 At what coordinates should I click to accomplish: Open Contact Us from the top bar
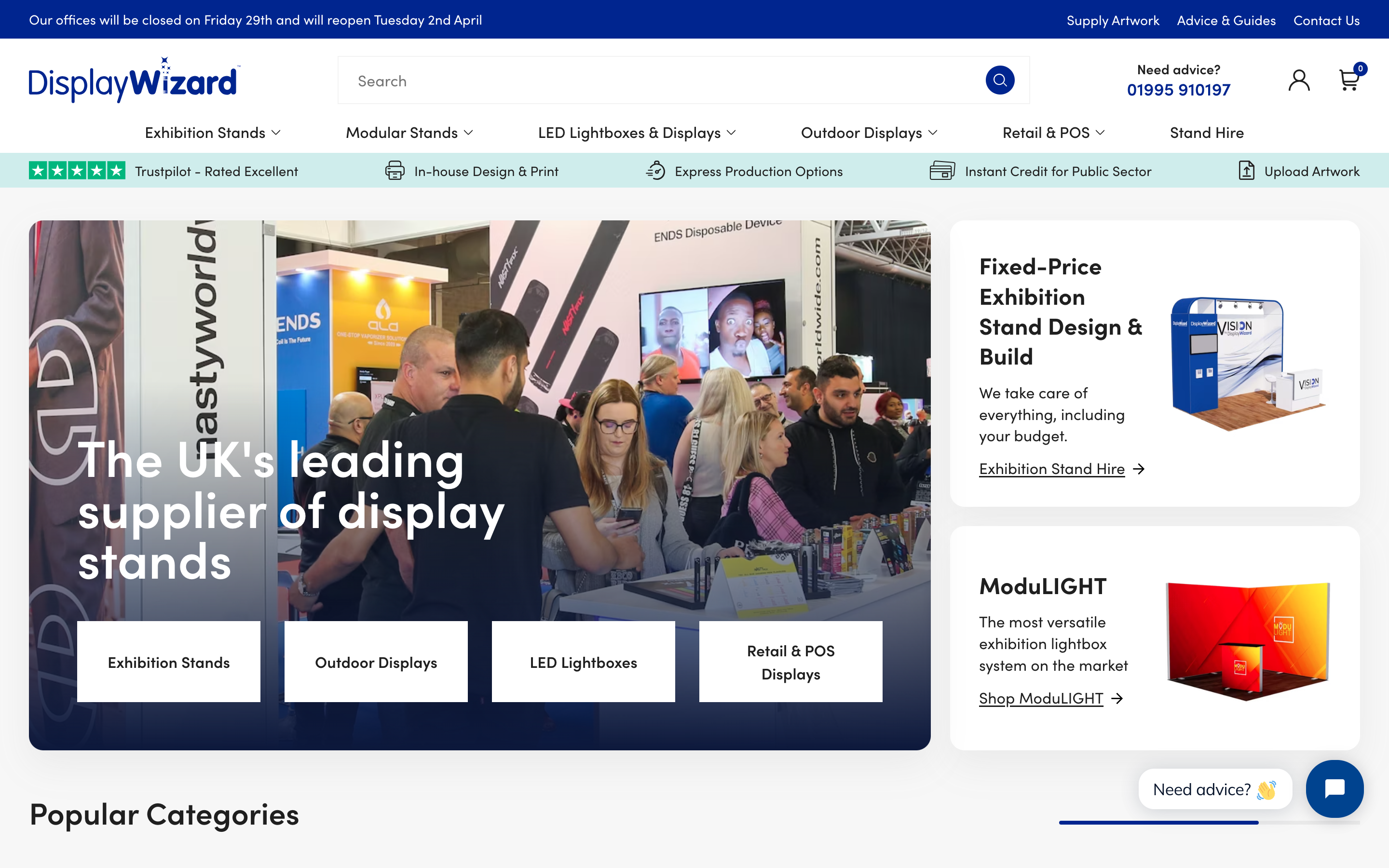1326,20
